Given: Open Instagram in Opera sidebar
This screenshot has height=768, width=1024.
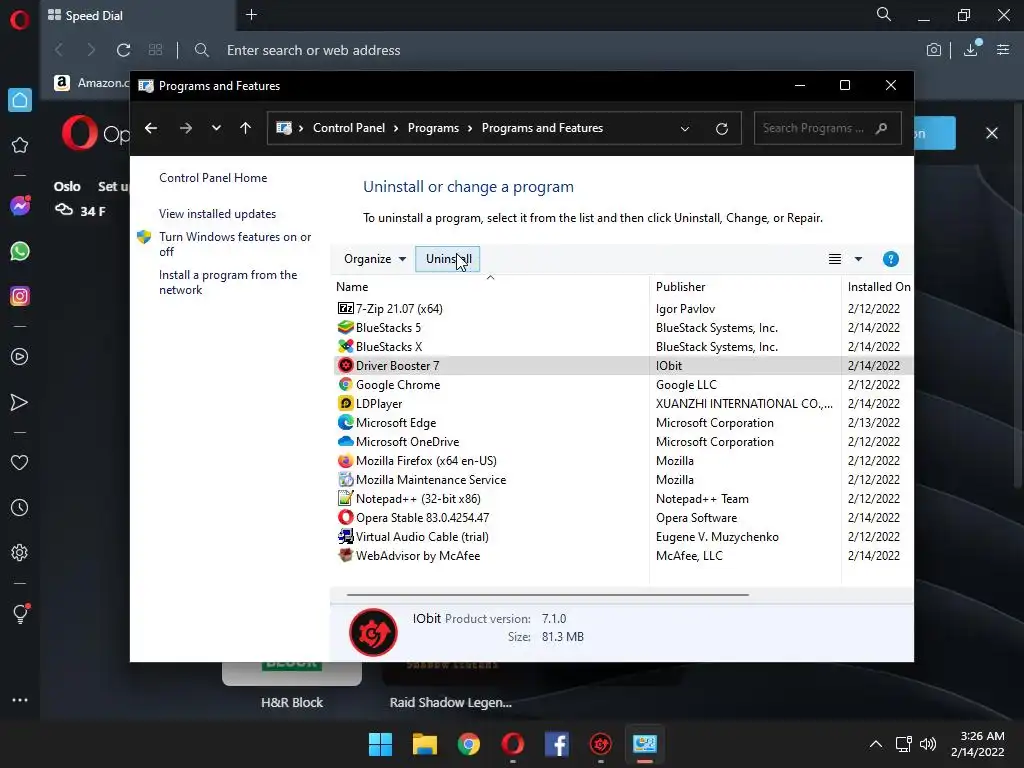Looking at the screenshot, I should click(20, 296).
